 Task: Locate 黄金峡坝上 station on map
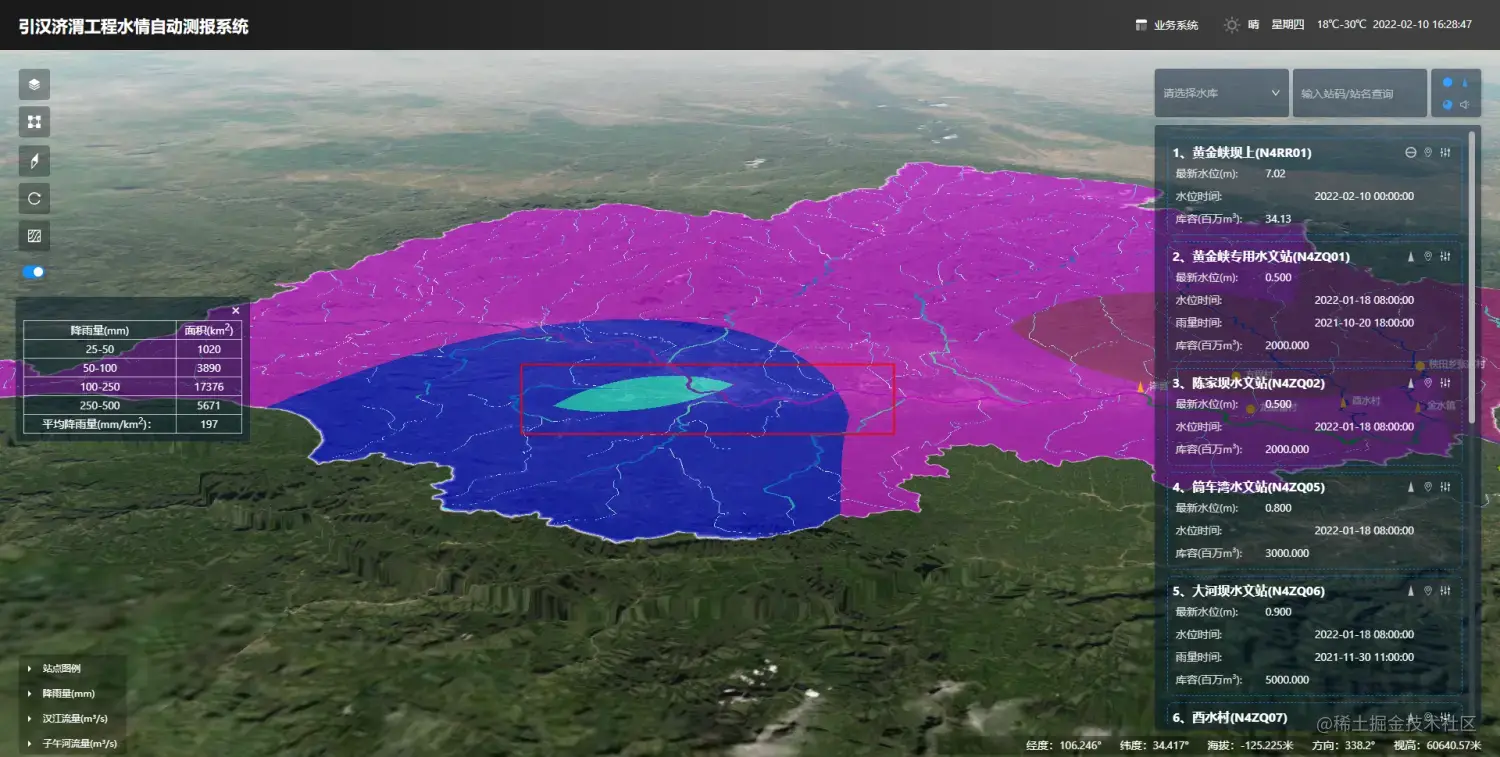[1428, 153]
